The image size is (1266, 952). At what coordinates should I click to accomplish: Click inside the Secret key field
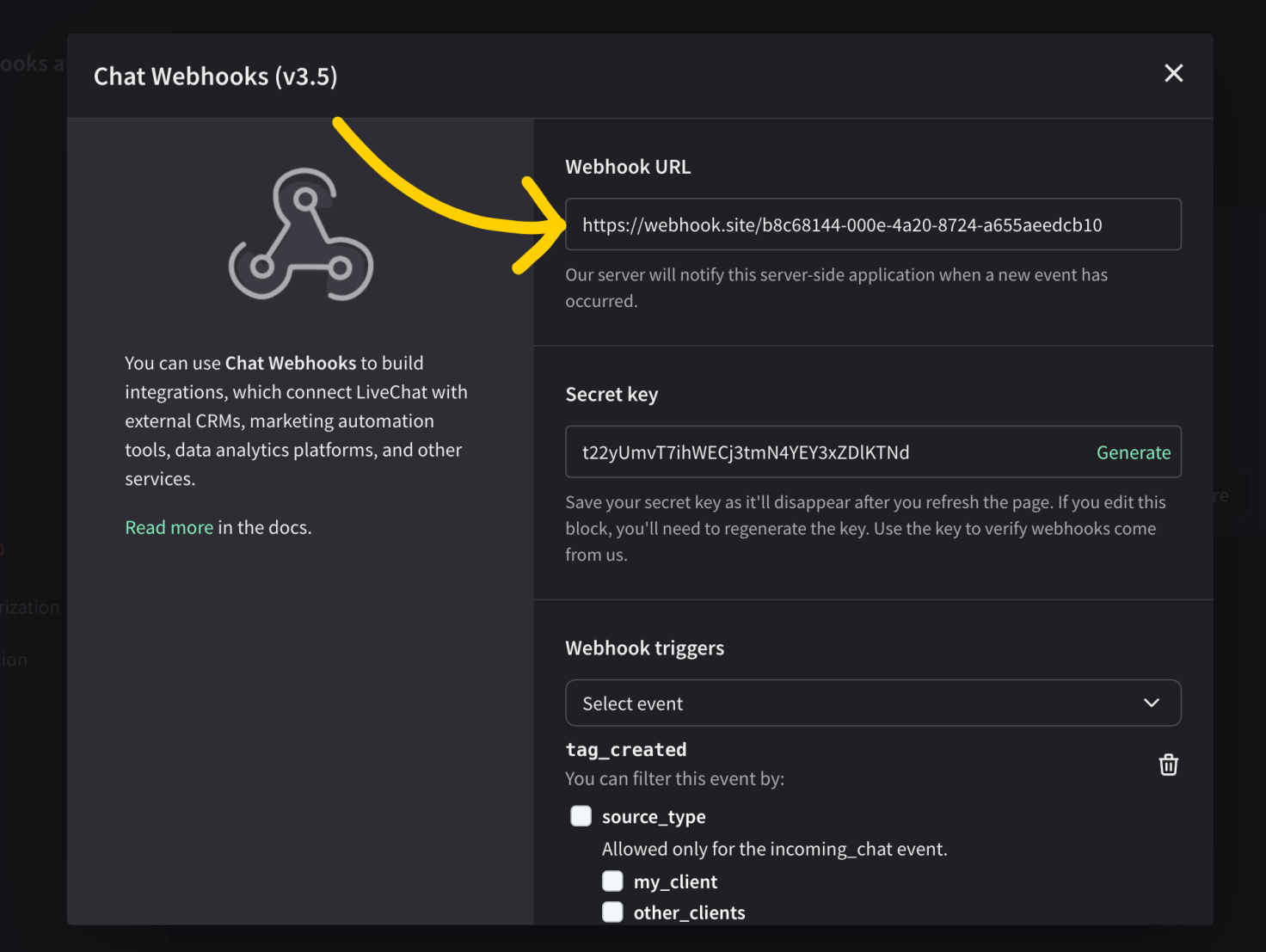point(824,452)
